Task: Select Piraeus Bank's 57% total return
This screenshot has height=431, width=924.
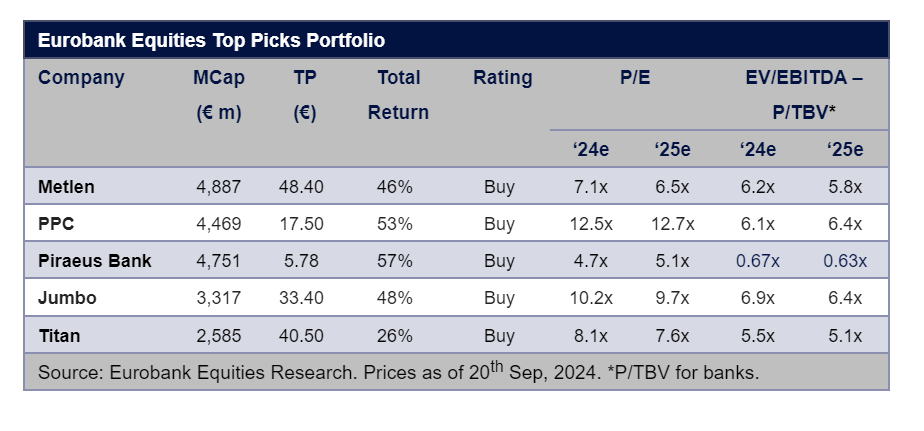Action: (396, 261)
